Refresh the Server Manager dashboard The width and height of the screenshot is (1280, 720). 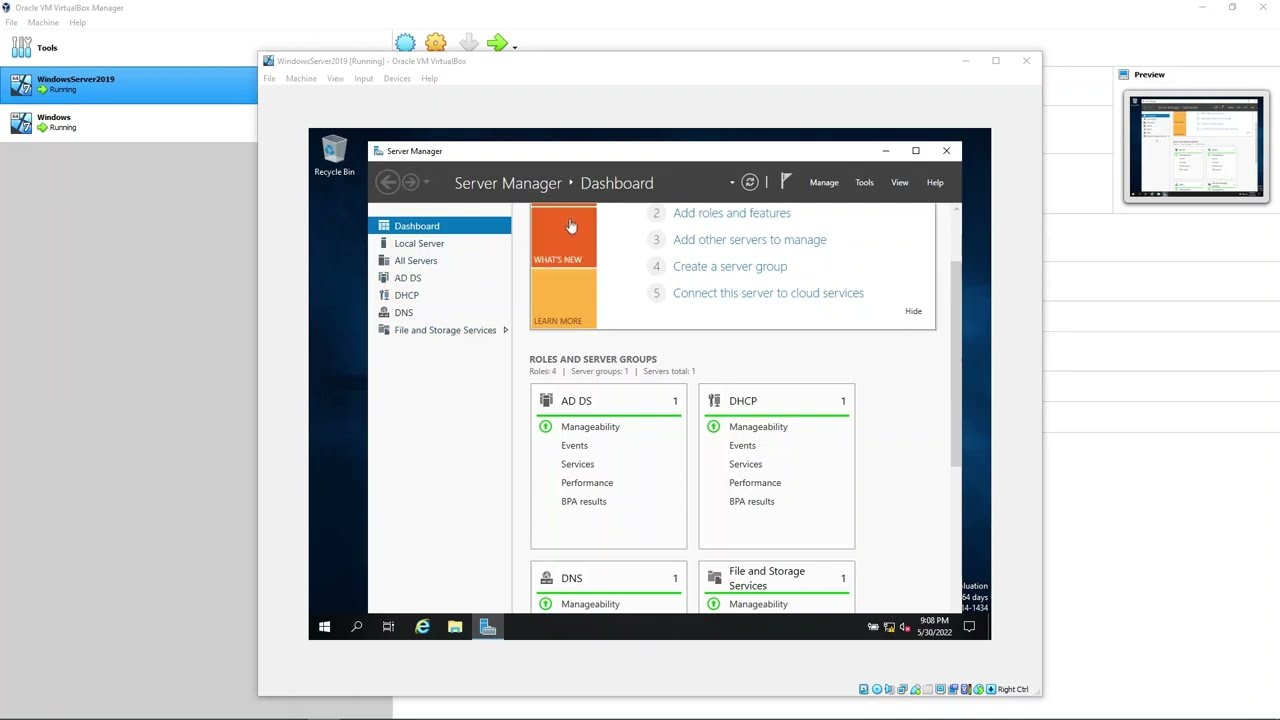click(x=750, y=182)
